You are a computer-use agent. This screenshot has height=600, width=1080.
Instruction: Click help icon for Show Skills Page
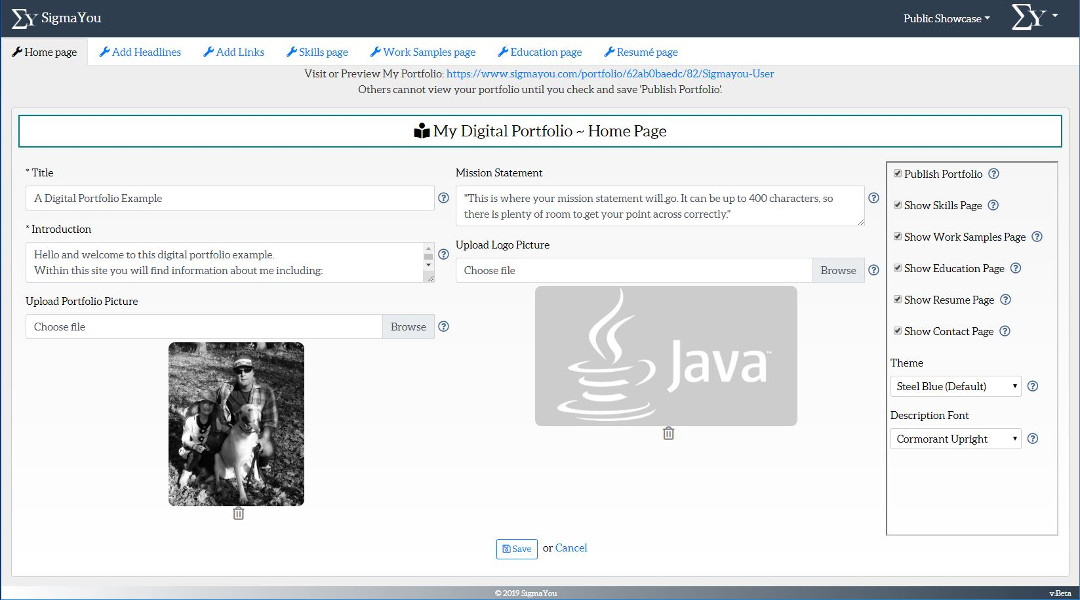pyautogui.click(x=993, y=205)
